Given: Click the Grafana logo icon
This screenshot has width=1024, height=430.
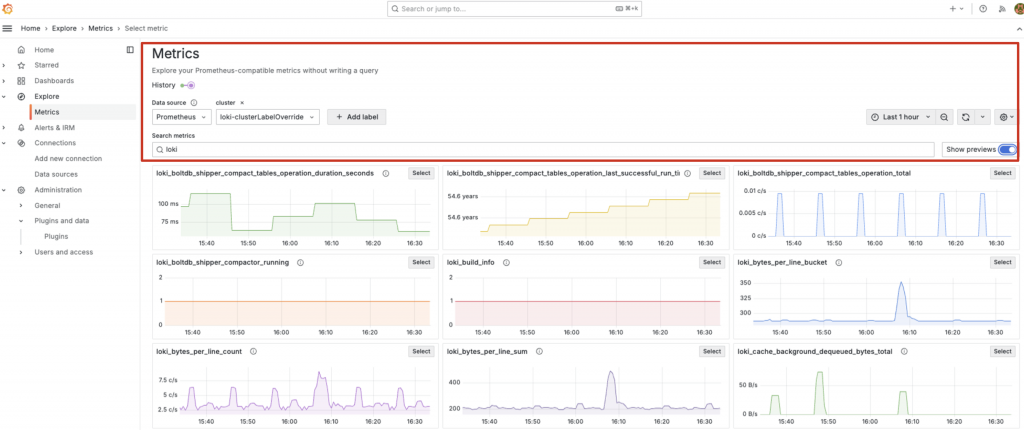Looking at the screenshot, I should [x=7, y=8].
